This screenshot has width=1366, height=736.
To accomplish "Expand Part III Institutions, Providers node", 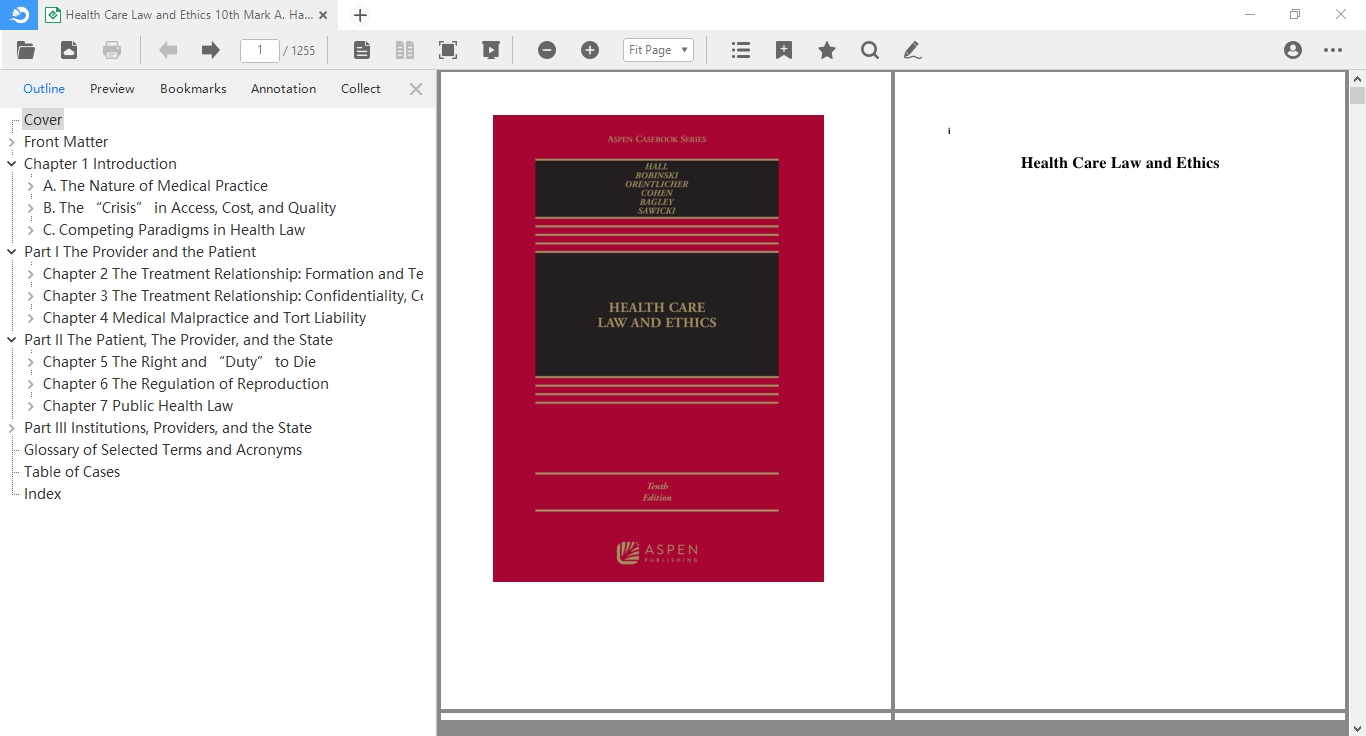I will tap(12, 428).
